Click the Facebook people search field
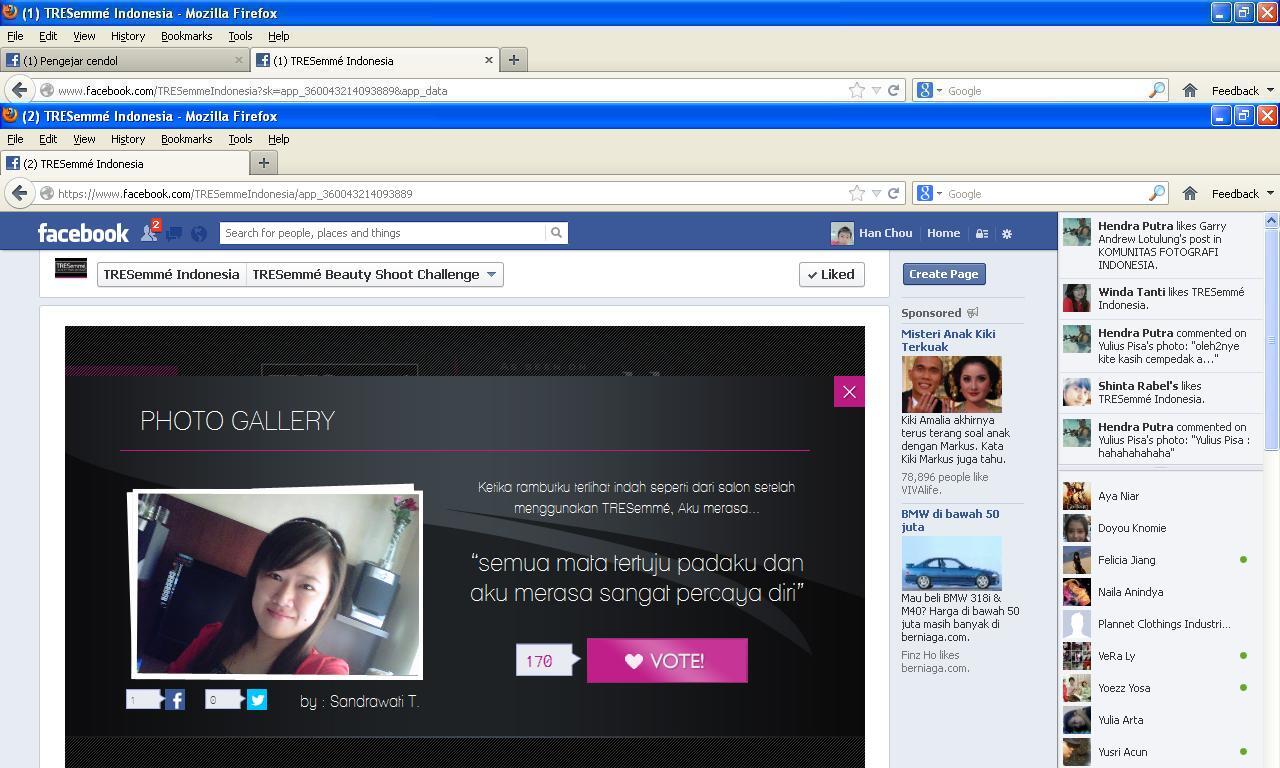The width and height of the screenshot is (1280, 768). (383, 233)
